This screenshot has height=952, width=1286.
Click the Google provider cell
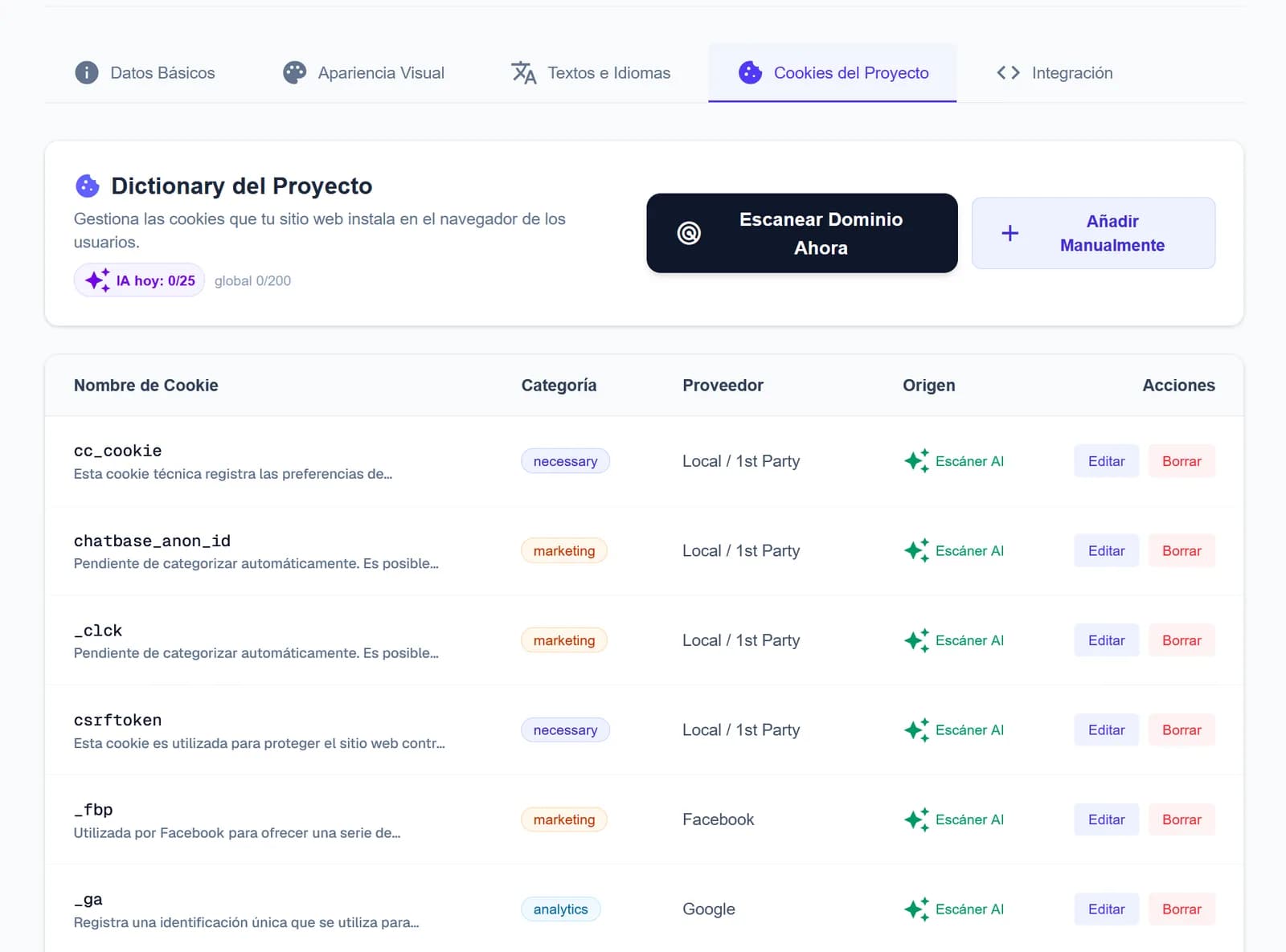[x=708, y=909]
